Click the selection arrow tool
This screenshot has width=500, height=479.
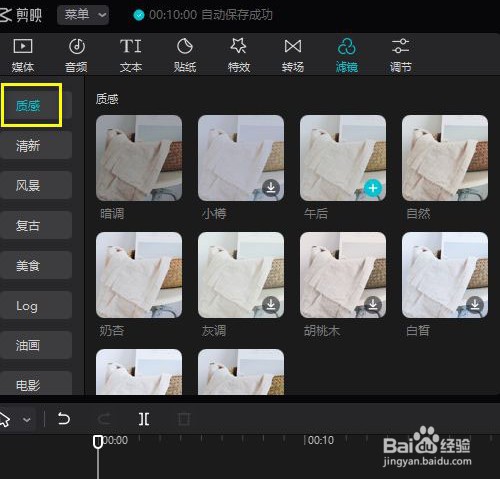tap(5, 419)
